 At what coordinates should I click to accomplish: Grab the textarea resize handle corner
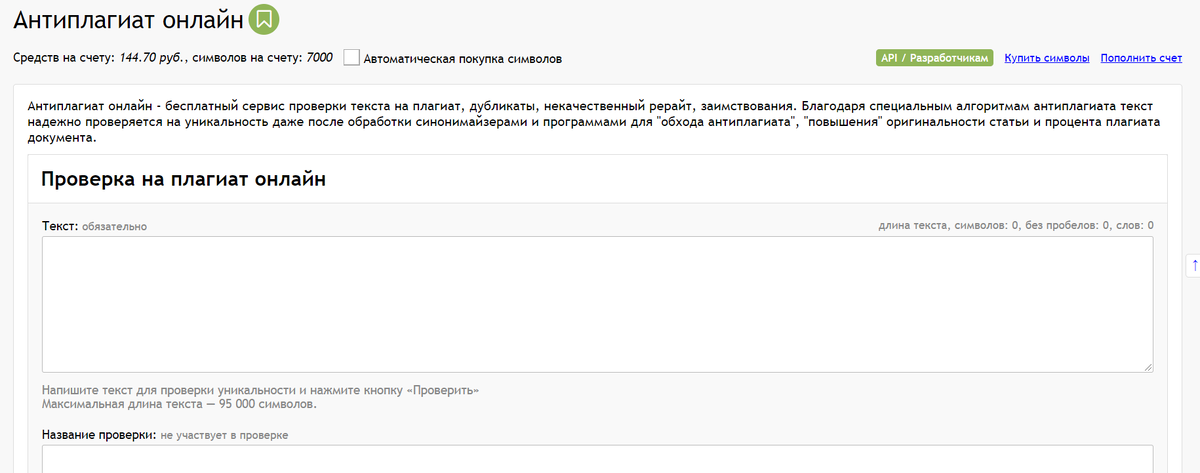pos(1147,367)
